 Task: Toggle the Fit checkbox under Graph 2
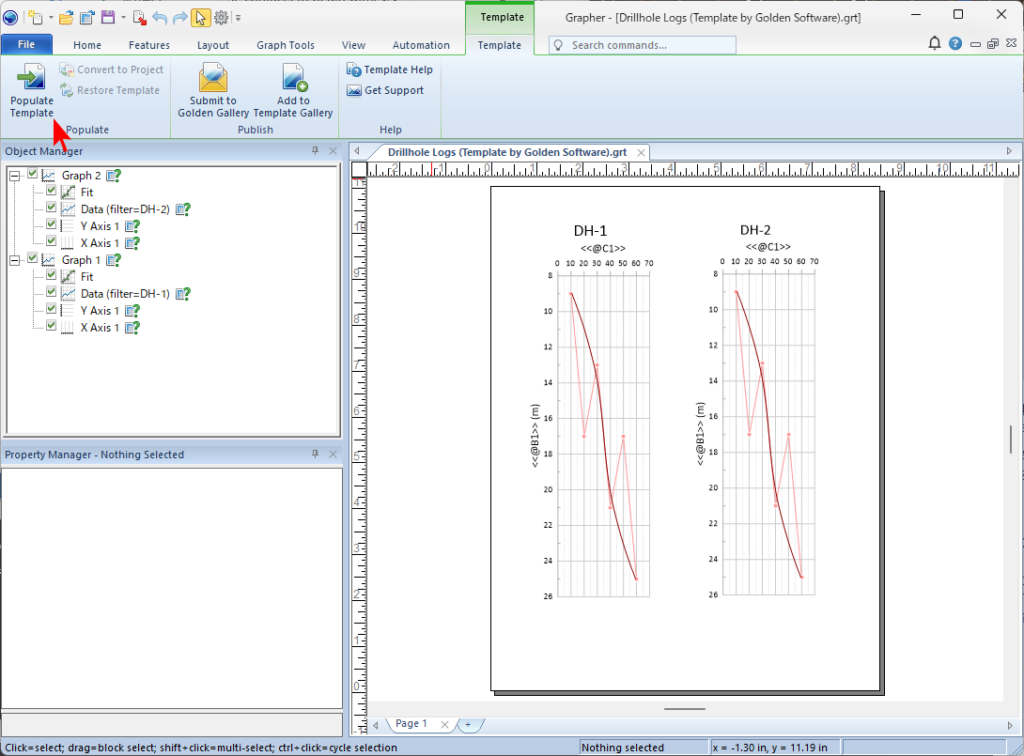(51, 191)
